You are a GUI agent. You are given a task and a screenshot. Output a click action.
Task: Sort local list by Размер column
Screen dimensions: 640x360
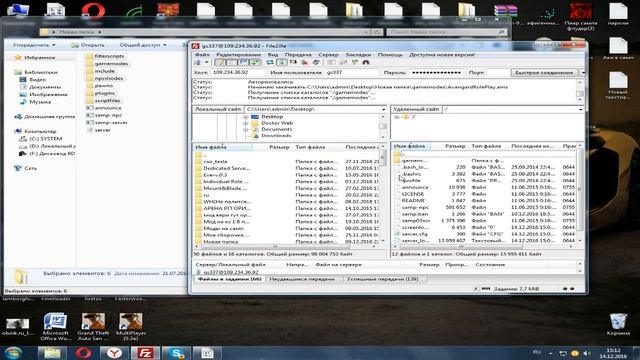280,147
